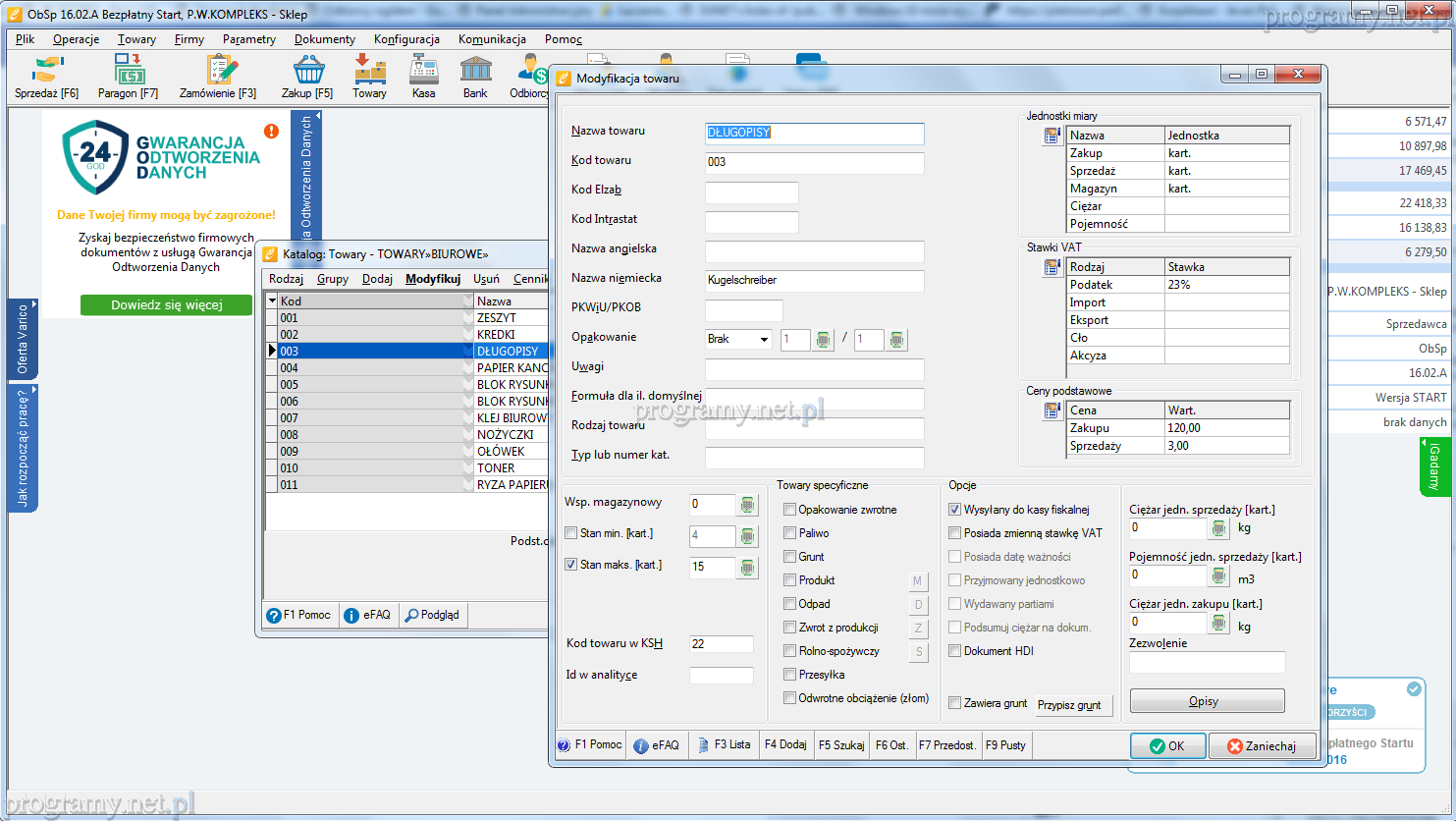Enable the Stan min. checkbox
Viewport: 1456px width, 821px height.
pyautogui.click(x=571, y=533)
